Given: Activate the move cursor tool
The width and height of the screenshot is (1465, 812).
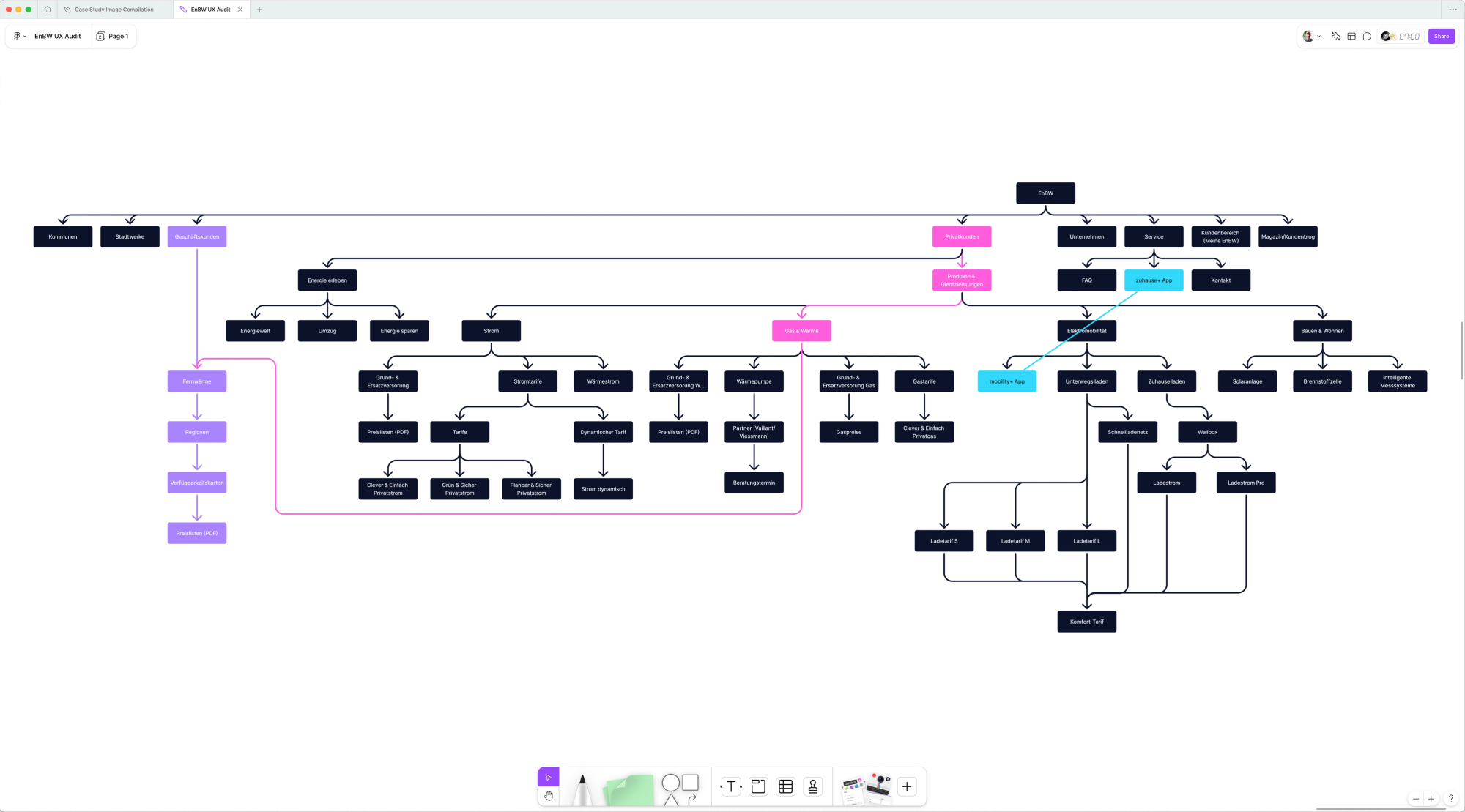Looking at the screenshot, I should pyautogui.click(x=548, y=777).
